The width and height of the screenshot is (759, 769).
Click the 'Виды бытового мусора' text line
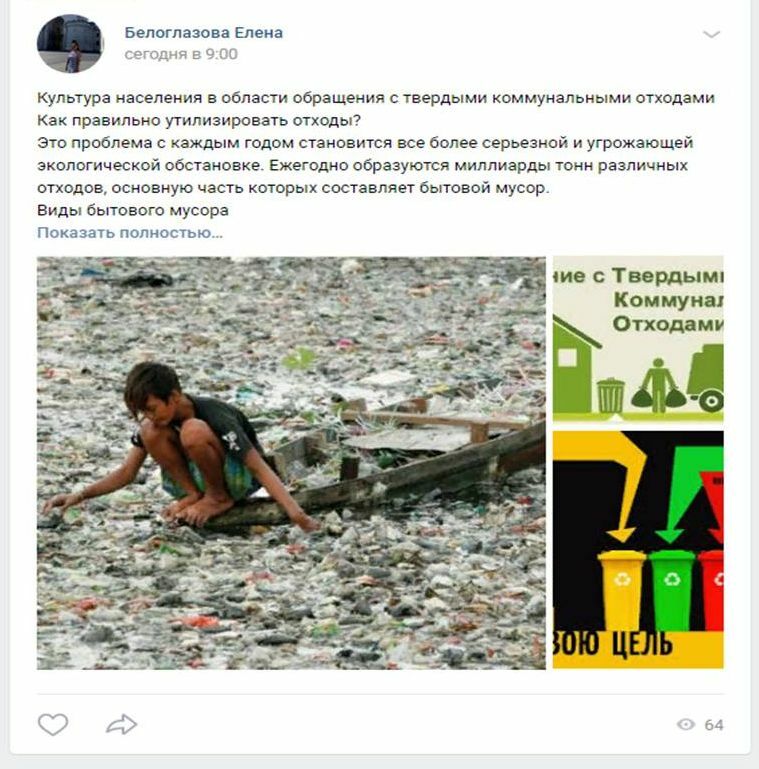(x=133, y=210)
